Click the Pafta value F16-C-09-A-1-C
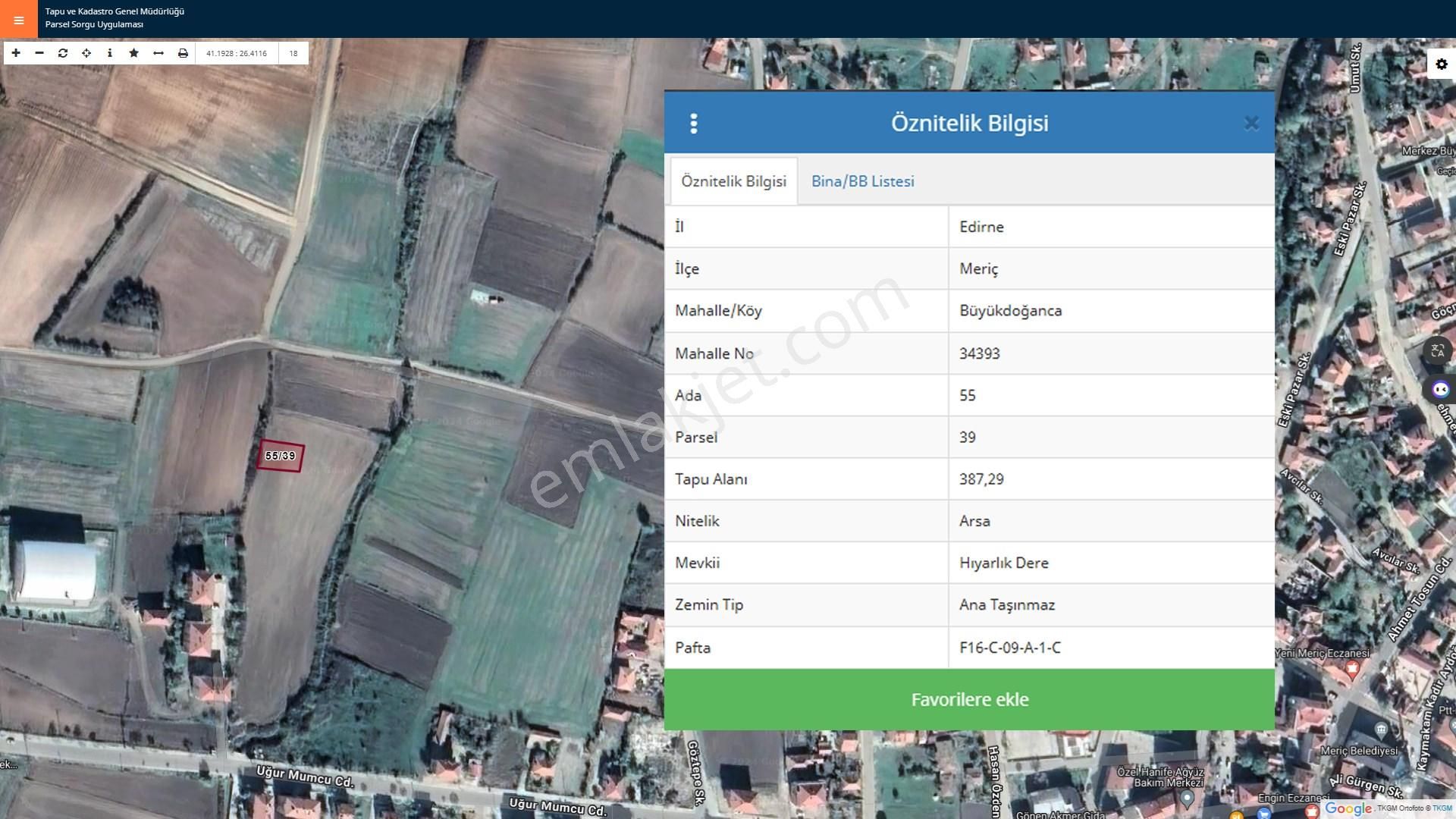Image resolution: width=1456 pixels, height=819 pixels. (1111, 648)
